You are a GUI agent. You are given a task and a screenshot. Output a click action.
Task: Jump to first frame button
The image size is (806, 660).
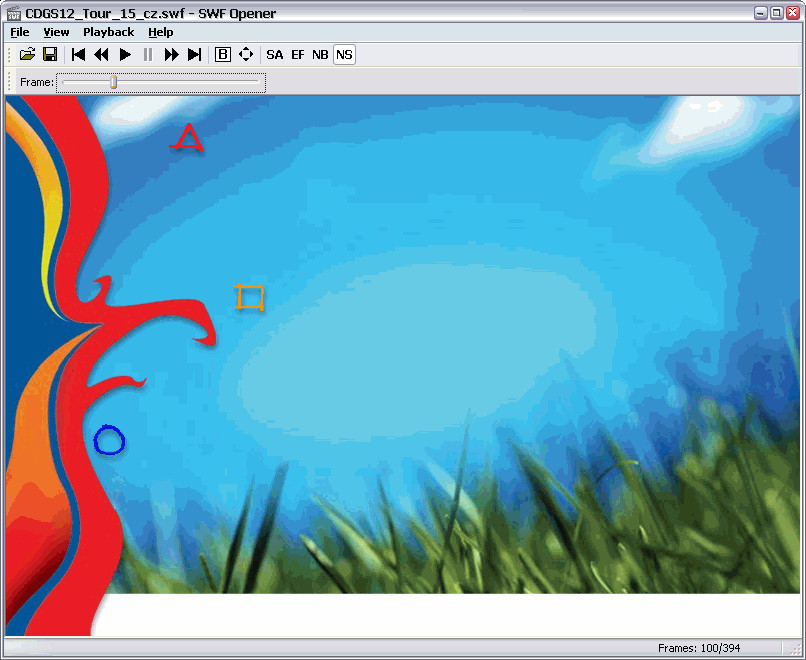tap(79, 54)
